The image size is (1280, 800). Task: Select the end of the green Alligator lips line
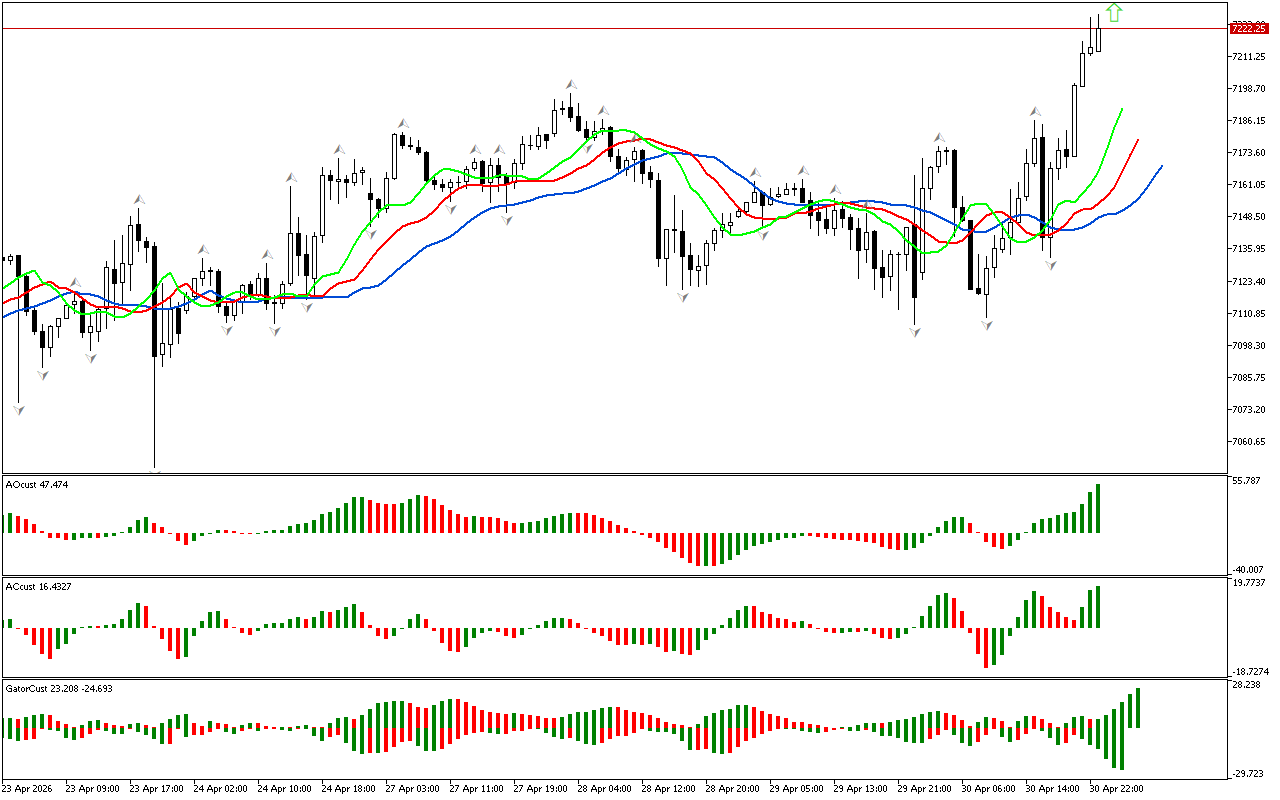click(x=1122, y=109)
